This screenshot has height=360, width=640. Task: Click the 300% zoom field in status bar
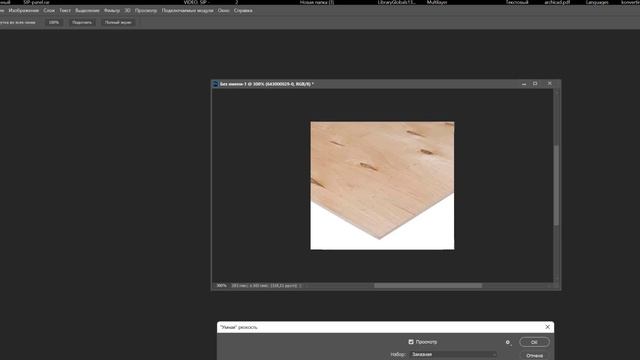tap(221, 286)
